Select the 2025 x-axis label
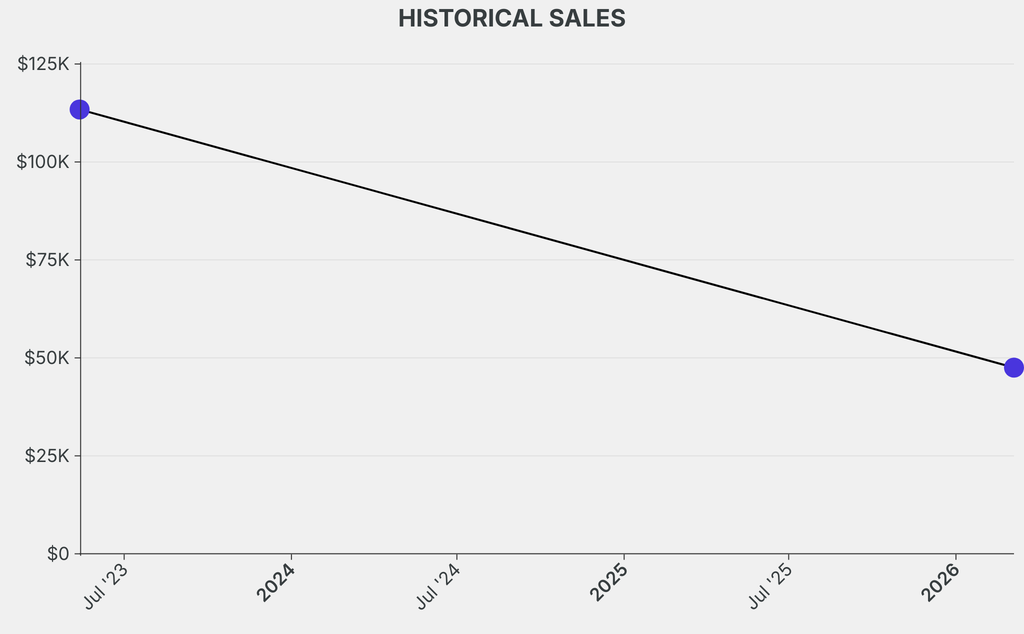The image size is (1024, 634). [608, 582]
